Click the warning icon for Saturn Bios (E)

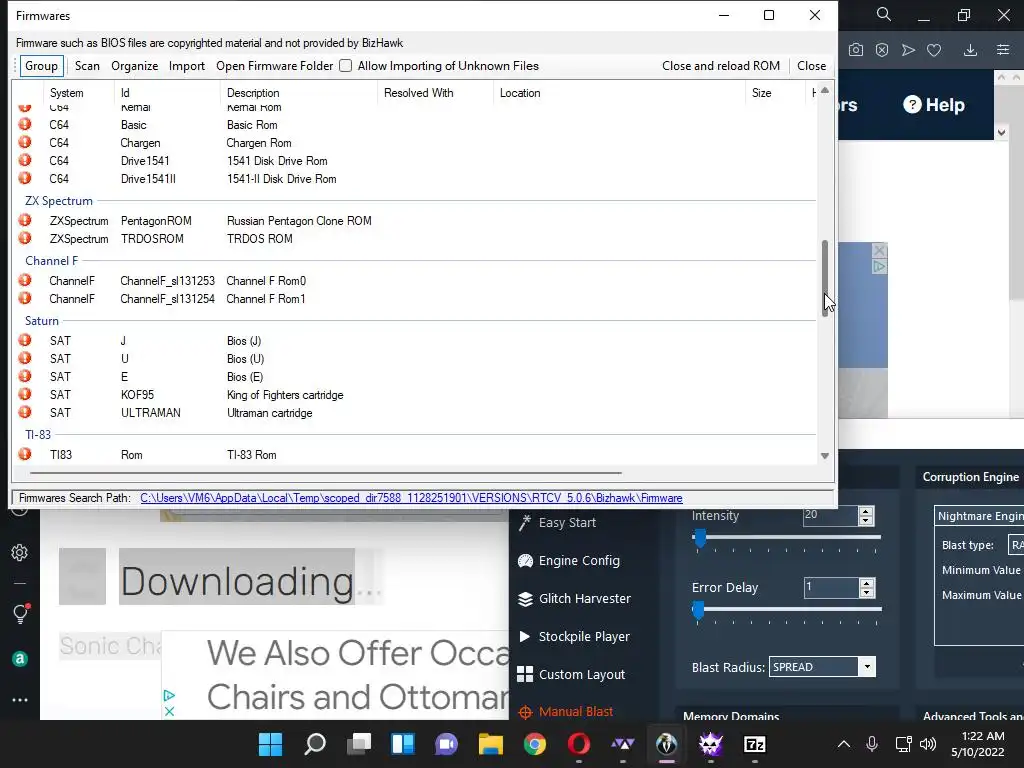25,376
